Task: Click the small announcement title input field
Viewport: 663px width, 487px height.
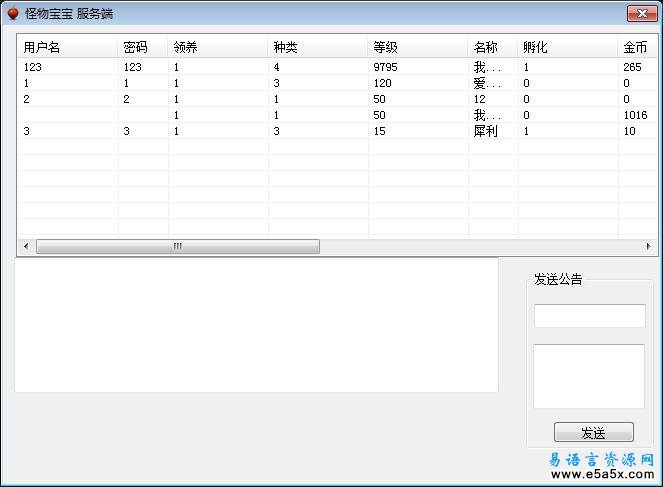Action: pyautogui.click(x=589, y=316)
